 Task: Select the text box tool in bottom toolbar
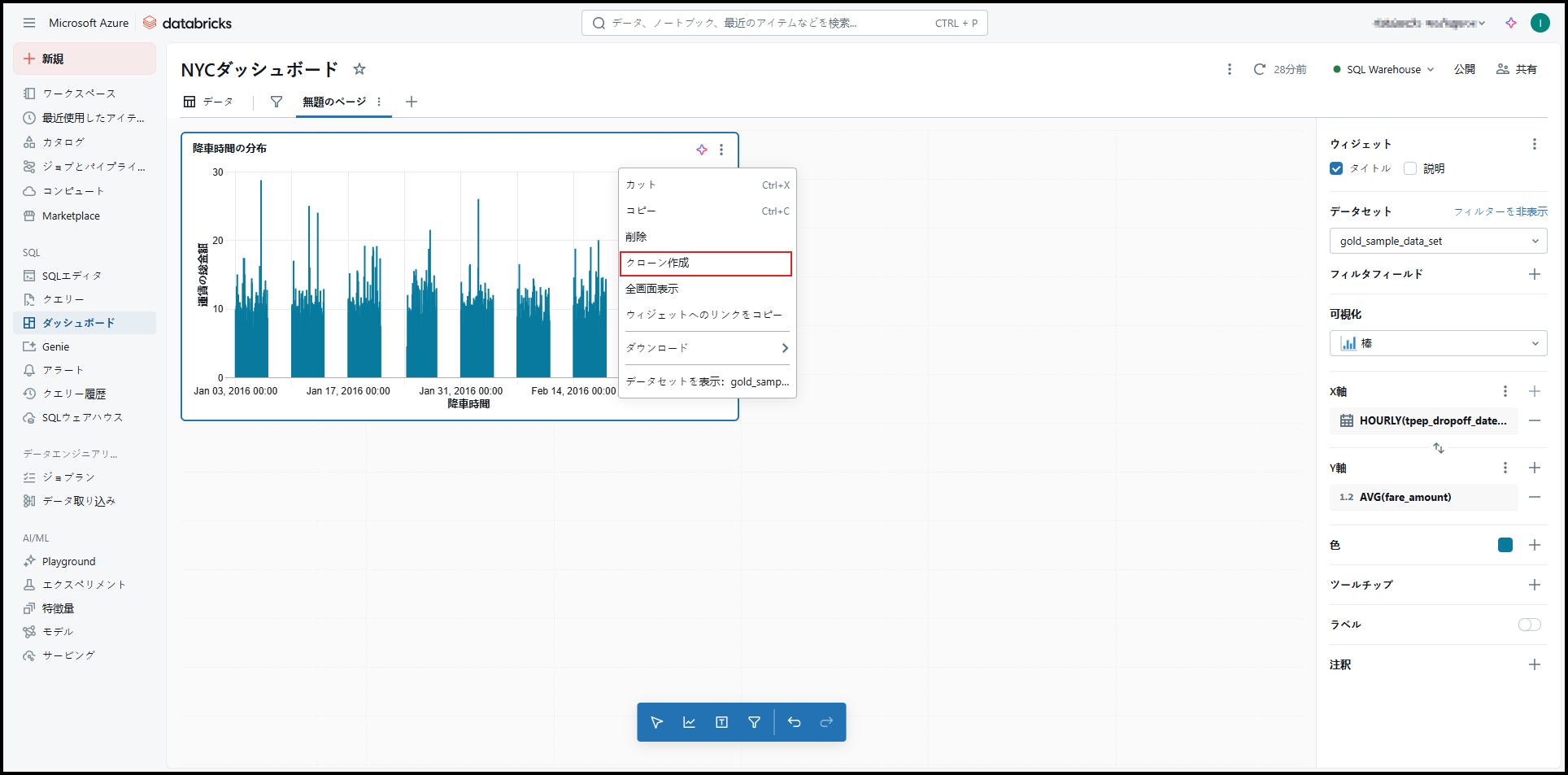tap(721, 722)
